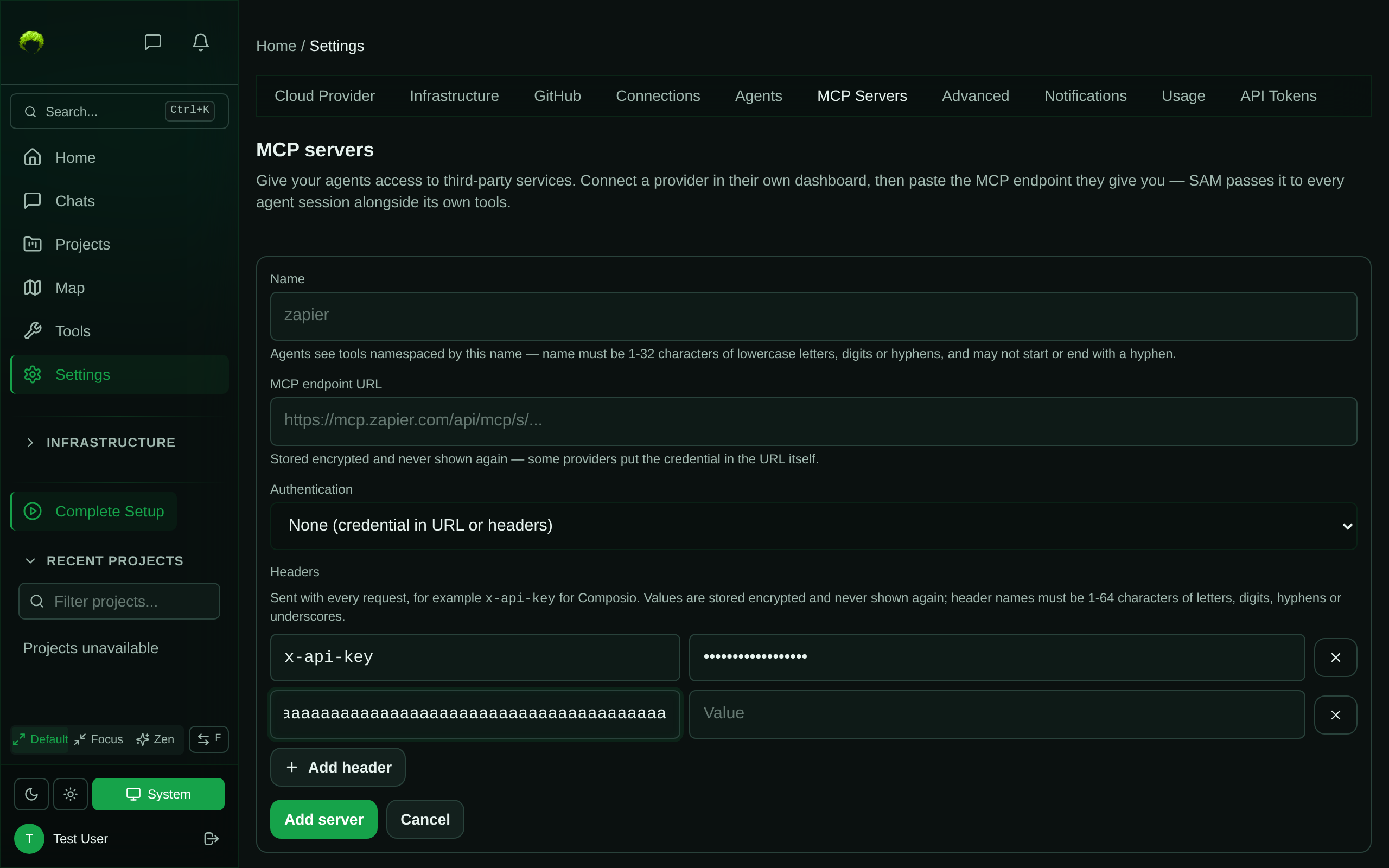Click Complete Setup button
This screenshot has height=868, width=1389.
(x=93, y=511)
